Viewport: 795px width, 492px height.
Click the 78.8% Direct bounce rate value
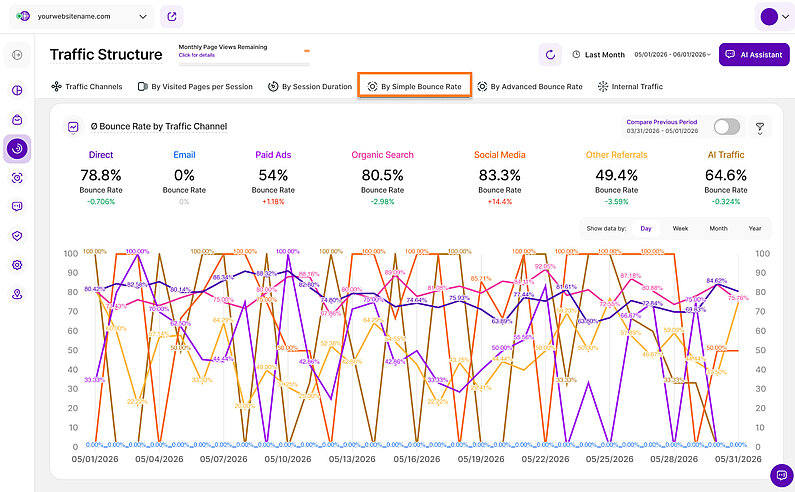(x=101, y=175)
